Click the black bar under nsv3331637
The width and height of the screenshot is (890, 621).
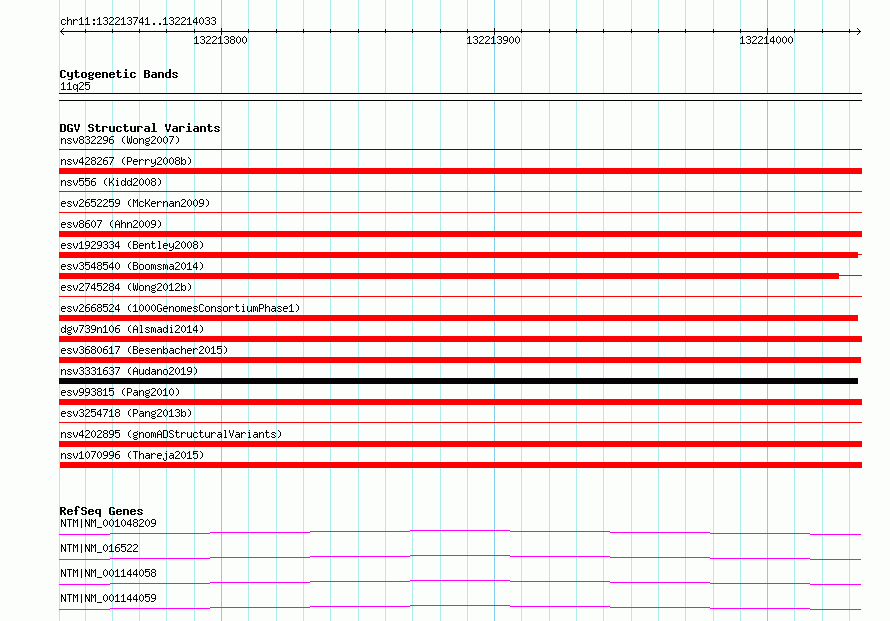click(459, 381)
